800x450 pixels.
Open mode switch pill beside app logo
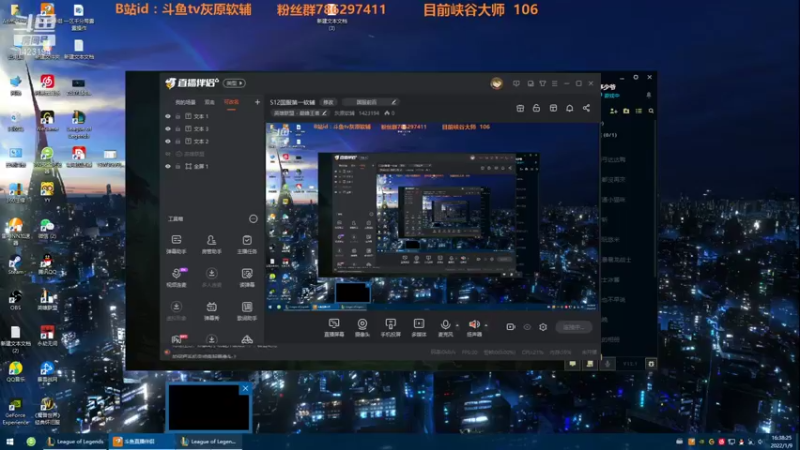[x=234, y=83]
